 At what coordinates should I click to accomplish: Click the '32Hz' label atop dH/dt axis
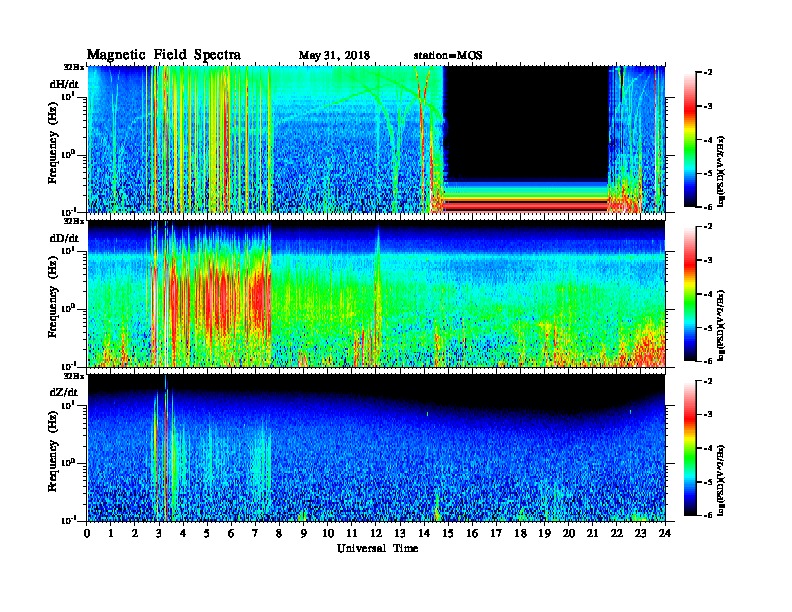[73, 67]
